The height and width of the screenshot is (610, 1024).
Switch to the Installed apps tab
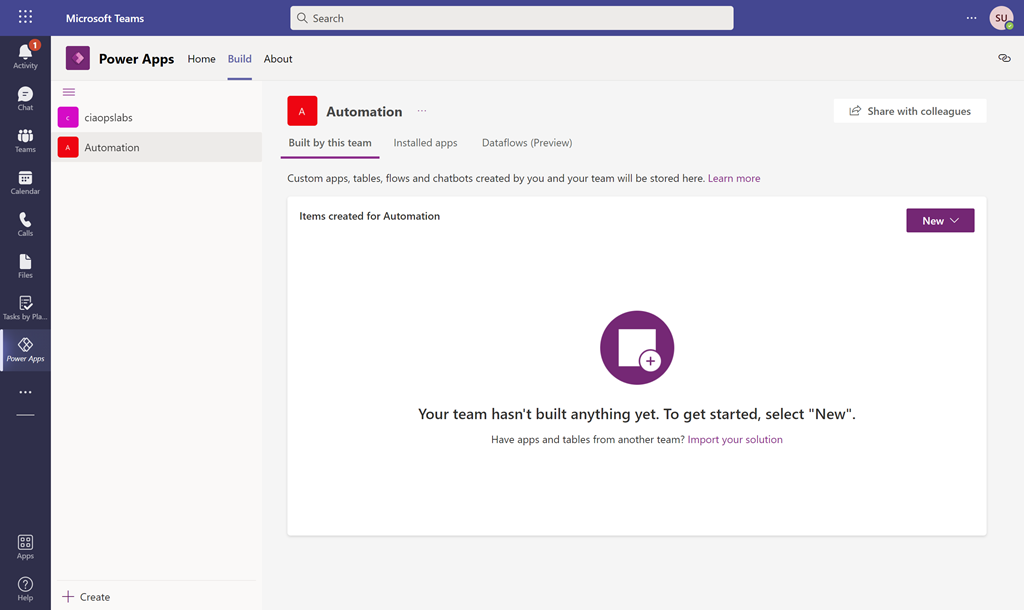(x=425, y=143)
